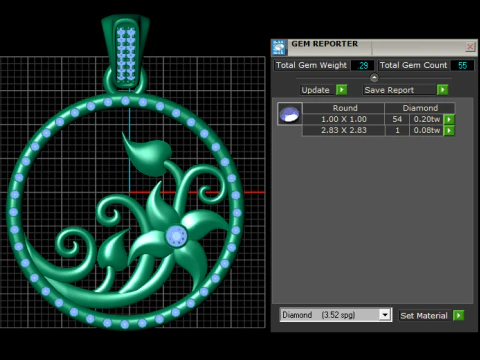Click the green arrow beside Set Material
Viewport: 480px width, 360px height.
pyautogui.click(x=459, y=315)
